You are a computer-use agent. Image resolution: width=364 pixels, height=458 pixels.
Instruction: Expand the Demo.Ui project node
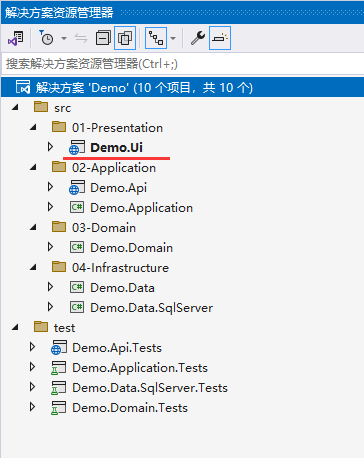[50, 147]
